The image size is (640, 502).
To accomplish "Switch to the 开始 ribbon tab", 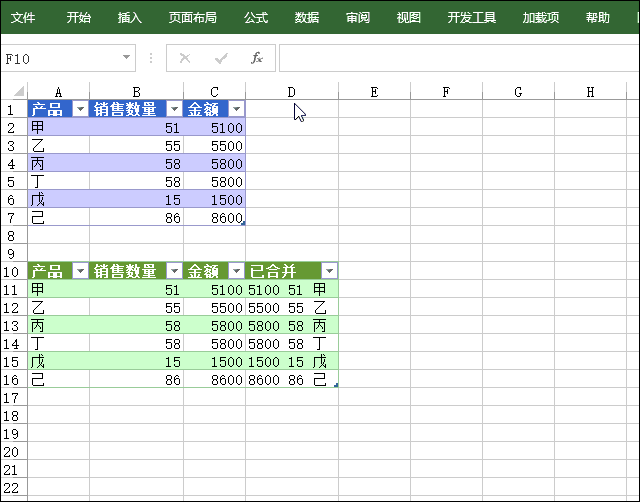I will pyautogui.click(x=78, y=18).
